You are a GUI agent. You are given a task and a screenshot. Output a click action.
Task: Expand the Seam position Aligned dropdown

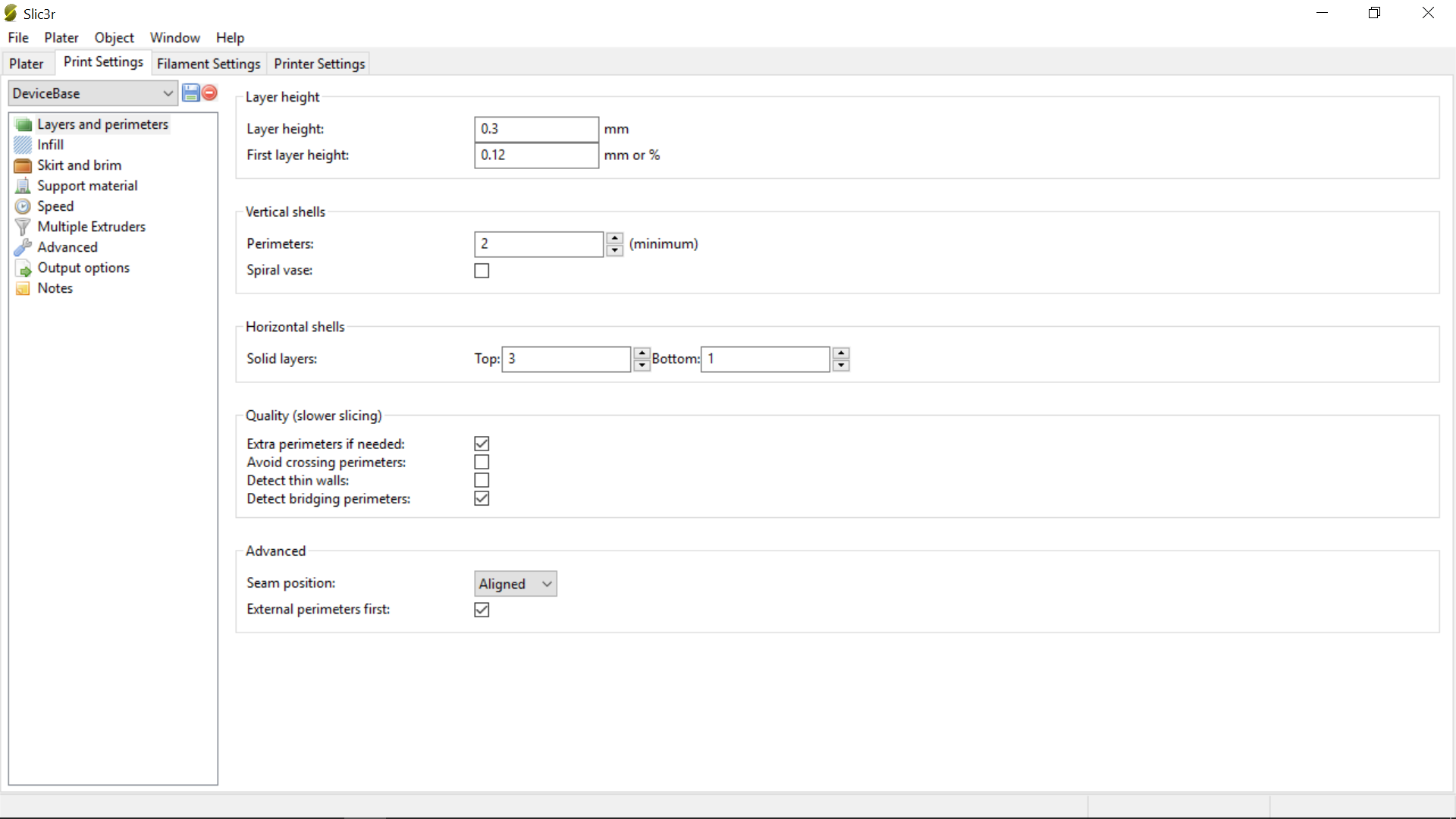coord(516,584)
